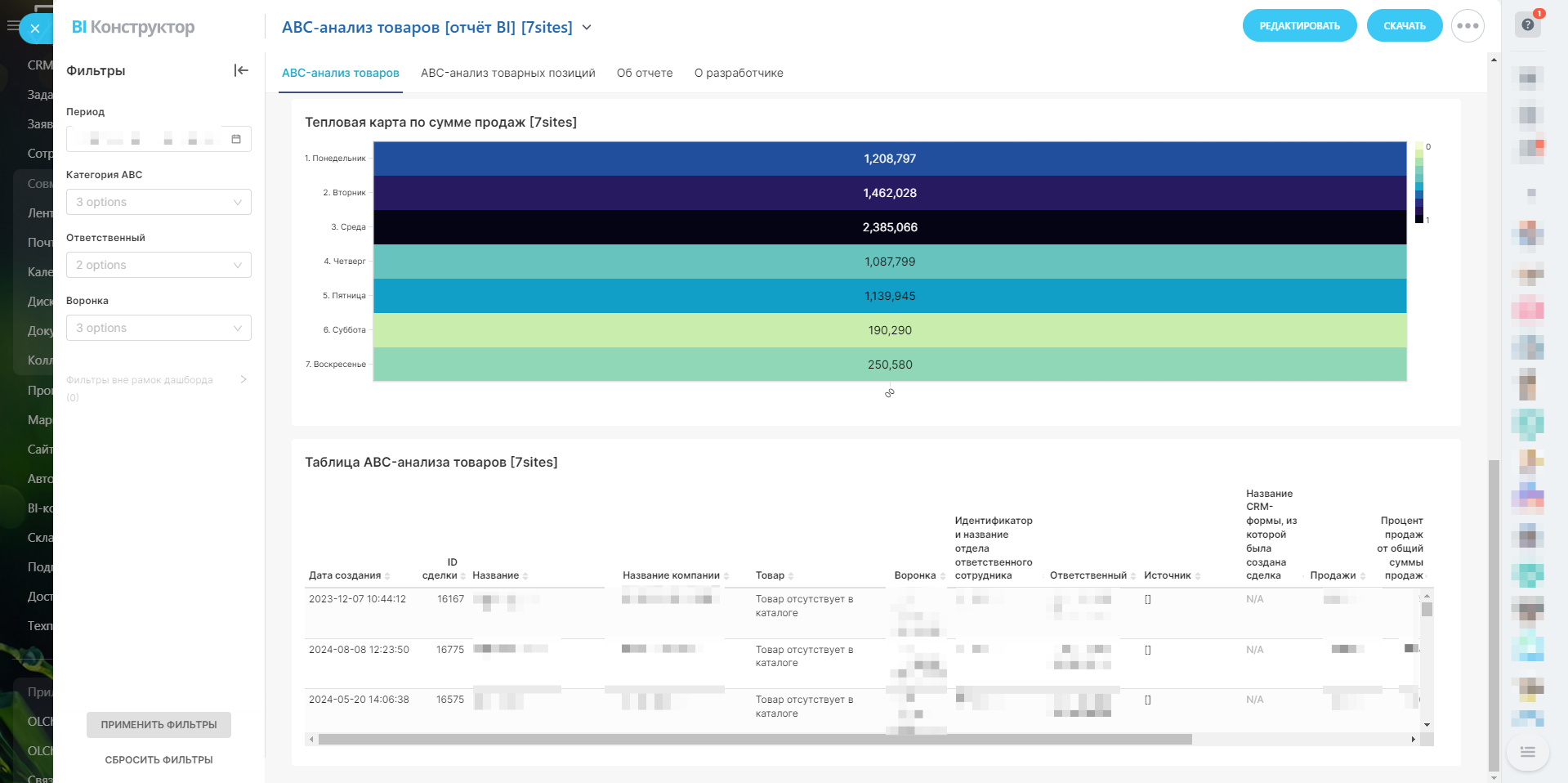Switch to ABC-анализ товарных позиций tab
Image resolution: width=1568 pixels, height=783 pixels.
(507, 73)
